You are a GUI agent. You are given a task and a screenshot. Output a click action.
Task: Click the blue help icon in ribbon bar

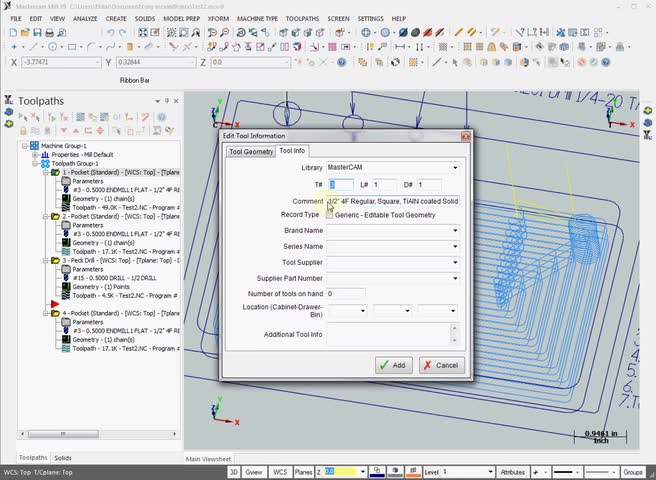342,62
